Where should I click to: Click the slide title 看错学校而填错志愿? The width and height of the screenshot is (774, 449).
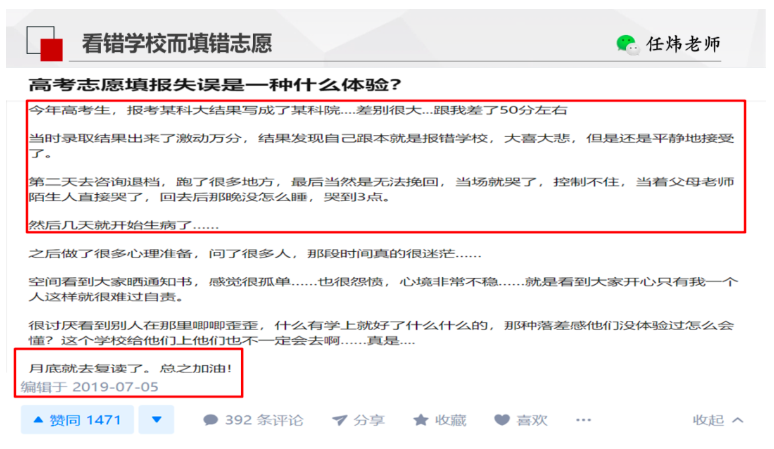click(177, 43)
